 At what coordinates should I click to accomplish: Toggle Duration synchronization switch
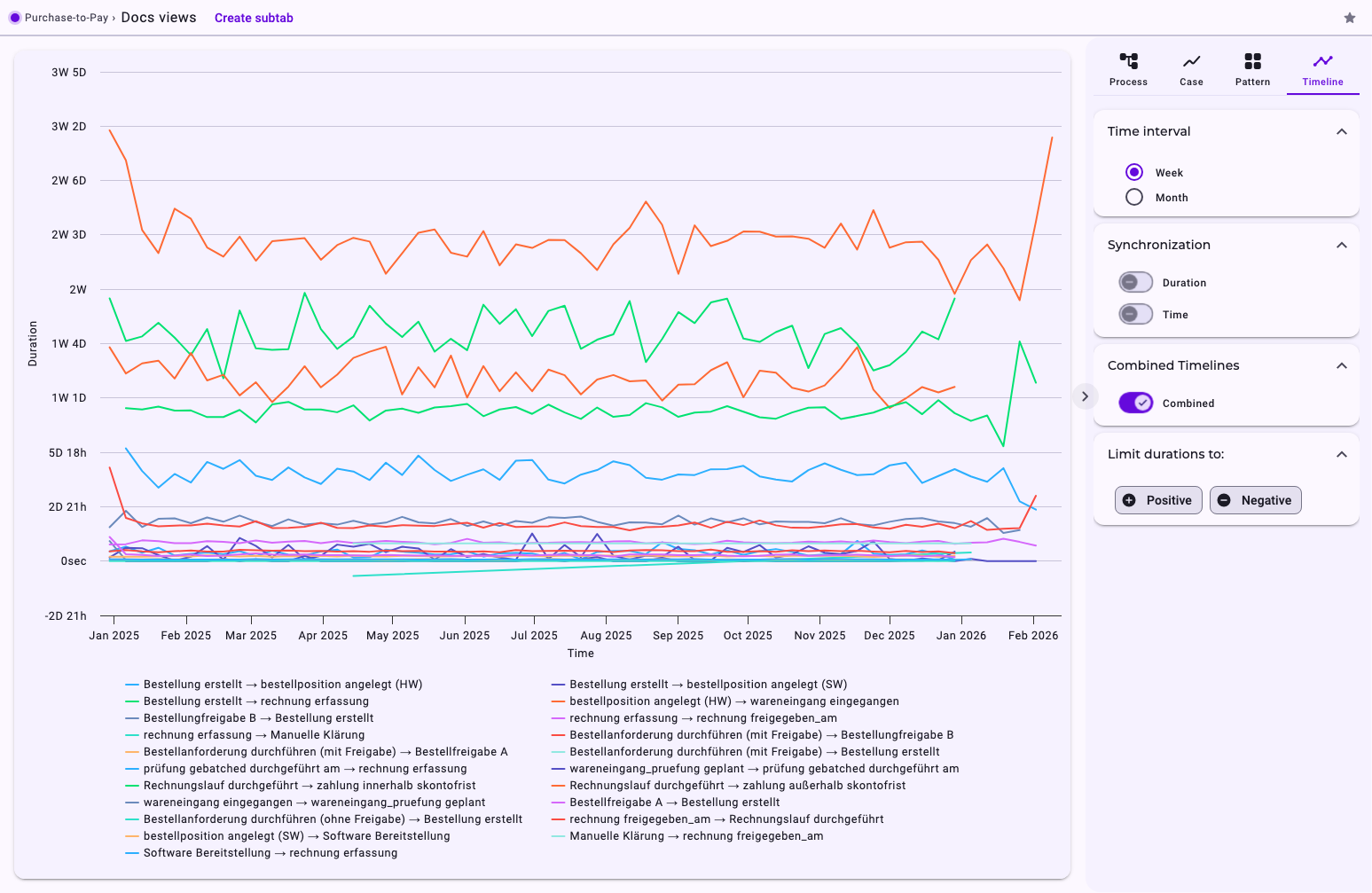1136,282
